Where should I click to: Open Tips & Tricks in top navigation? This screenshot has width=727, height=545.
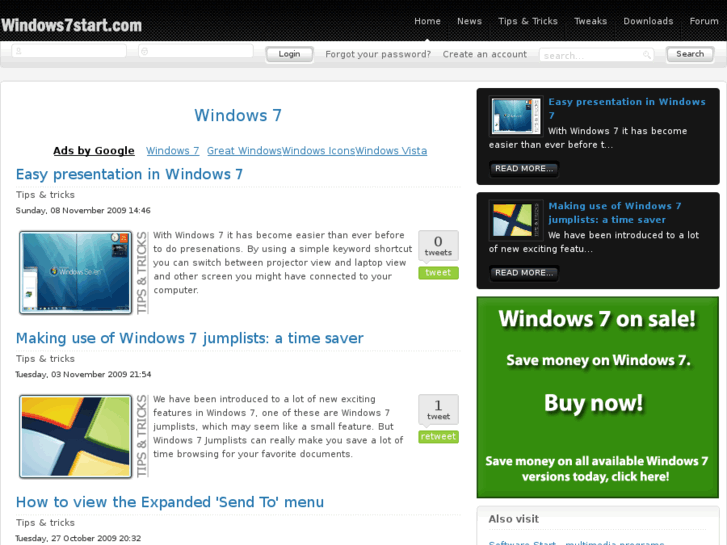pos(528,21)
